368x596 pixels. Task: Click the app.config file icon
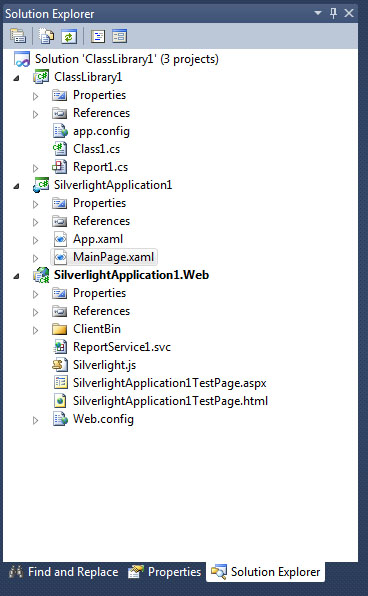pos(60,131)
